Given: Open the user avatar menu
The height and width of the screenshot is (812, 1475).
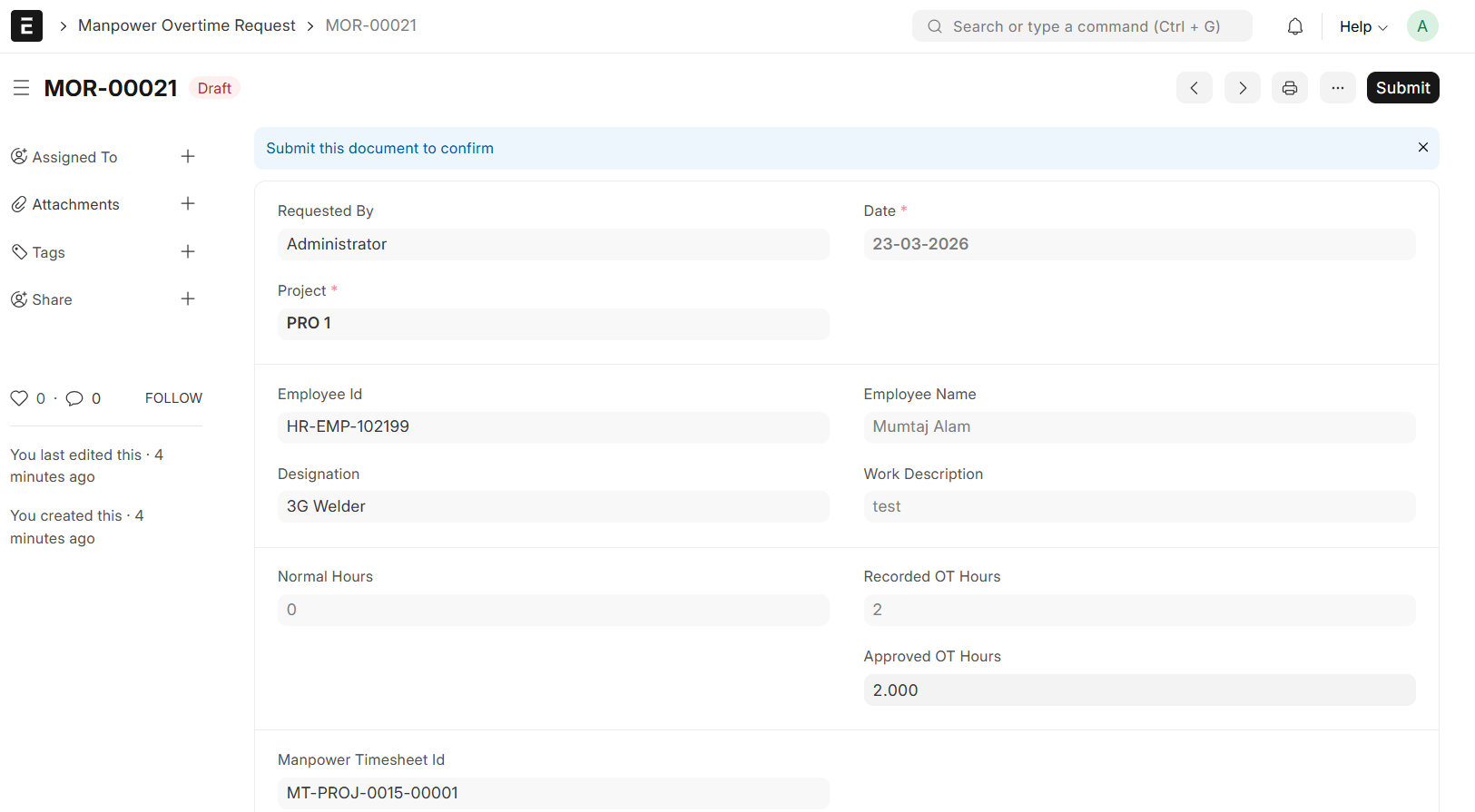Looking at the screenshot, I should [x=1421, y=26].
